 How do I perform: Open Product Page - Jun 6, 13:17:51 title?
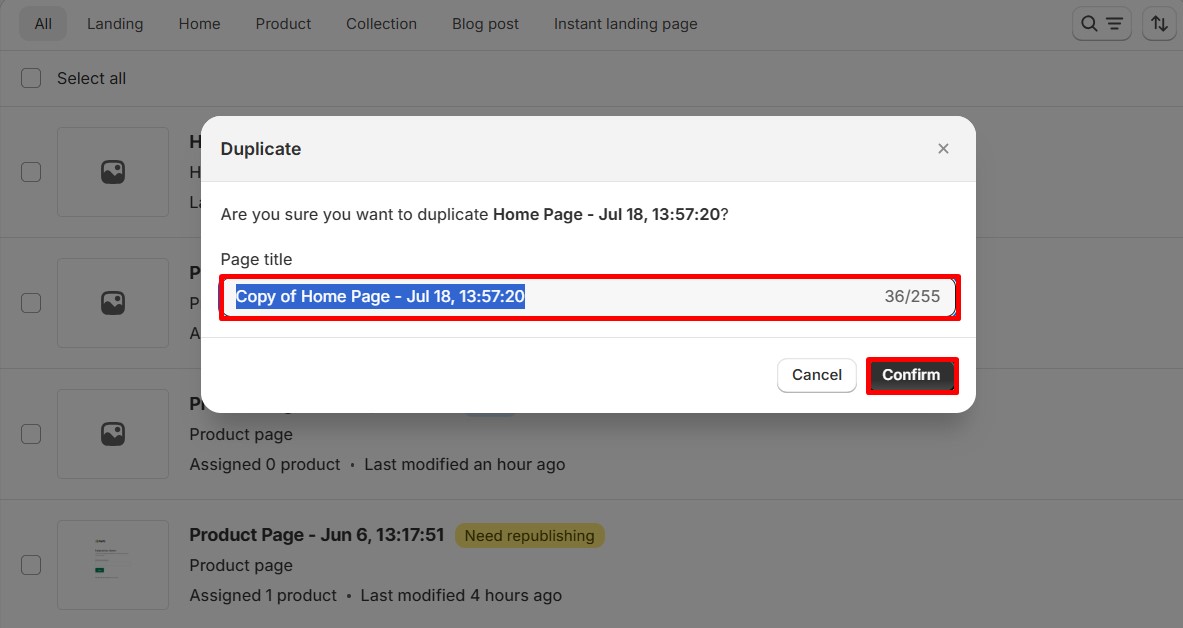point(316,535)
